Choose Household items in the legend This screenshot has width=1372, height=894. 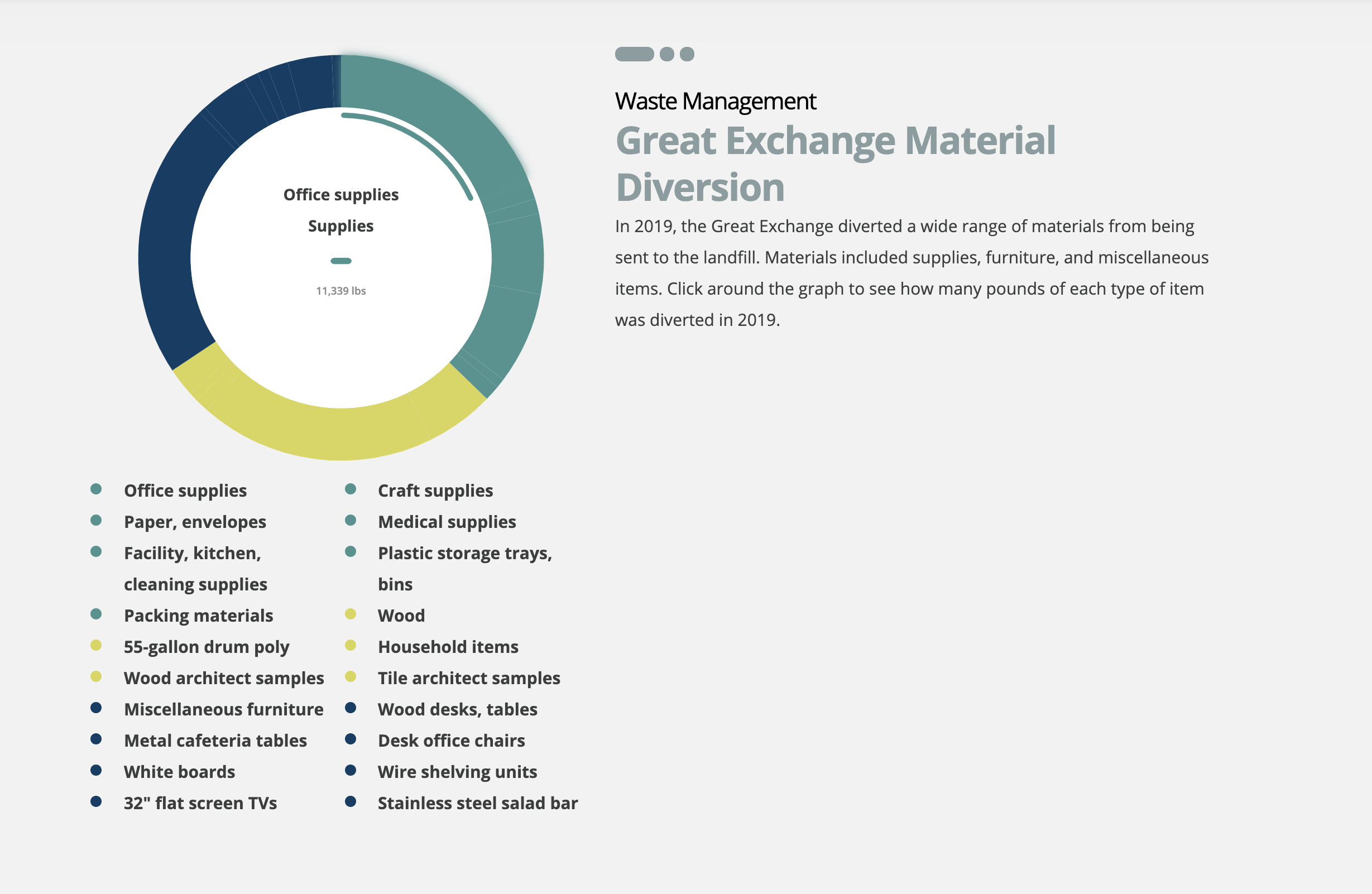click(x=448, y=647)
